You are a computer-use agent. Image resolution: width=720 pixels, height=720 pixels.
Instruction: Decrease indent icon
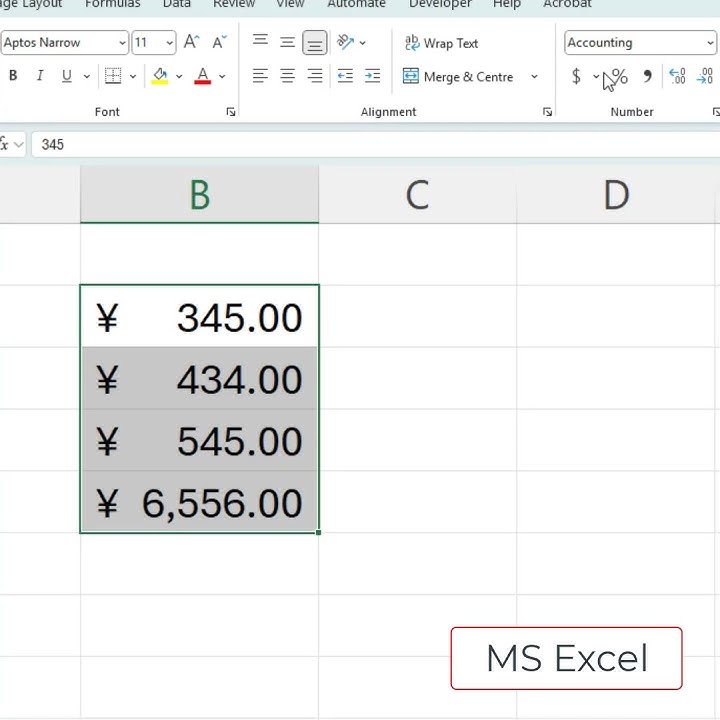pos(345,76)
